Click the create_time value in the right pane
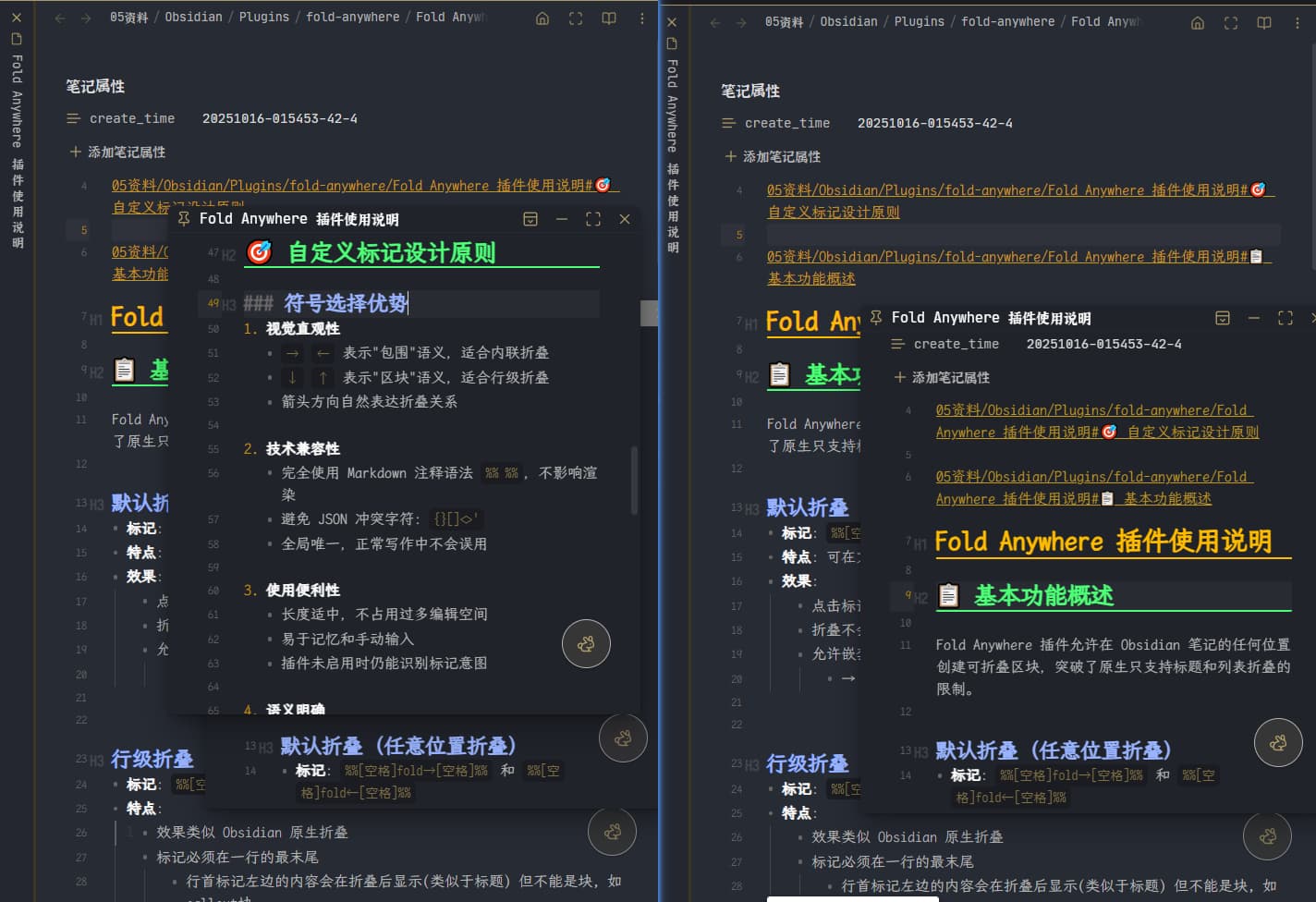Screen dimensions: 1316x902 coord(934,123)
